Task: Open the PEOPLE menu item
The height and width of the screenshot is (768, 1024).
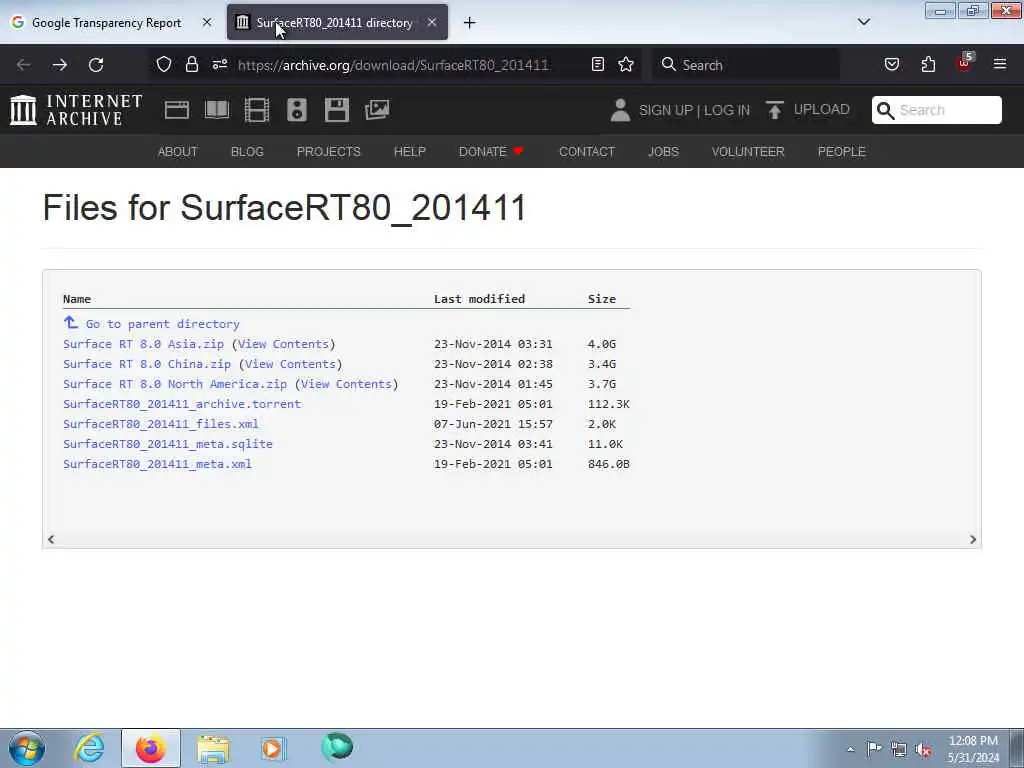Action: pyautogui.click(x=842, y=152)
